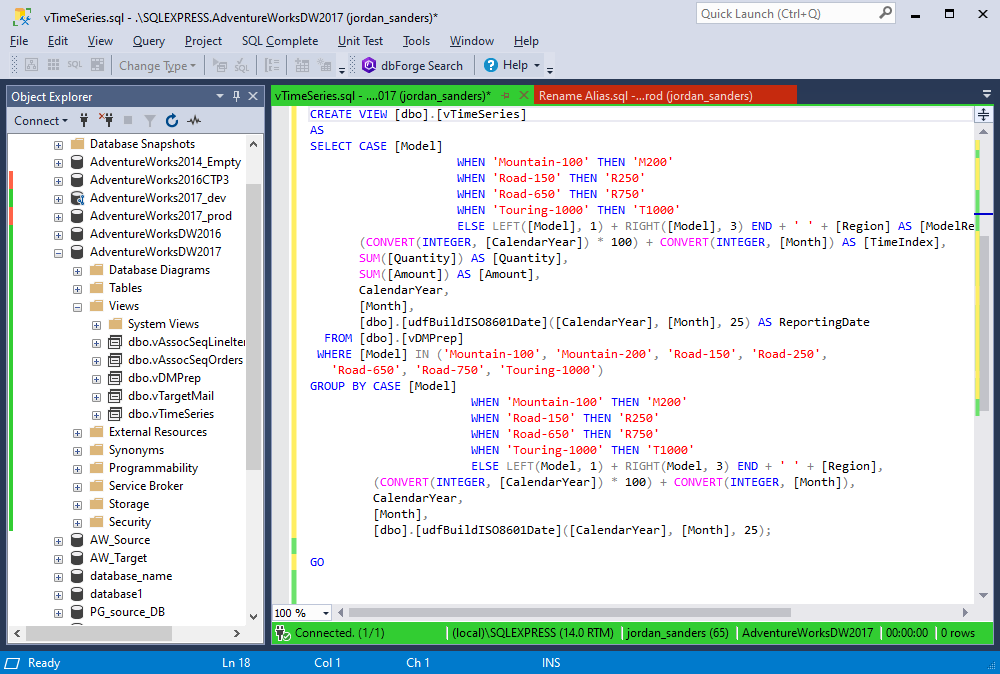
Task: Select the PG_source_DB database
Action: point(127,612)
